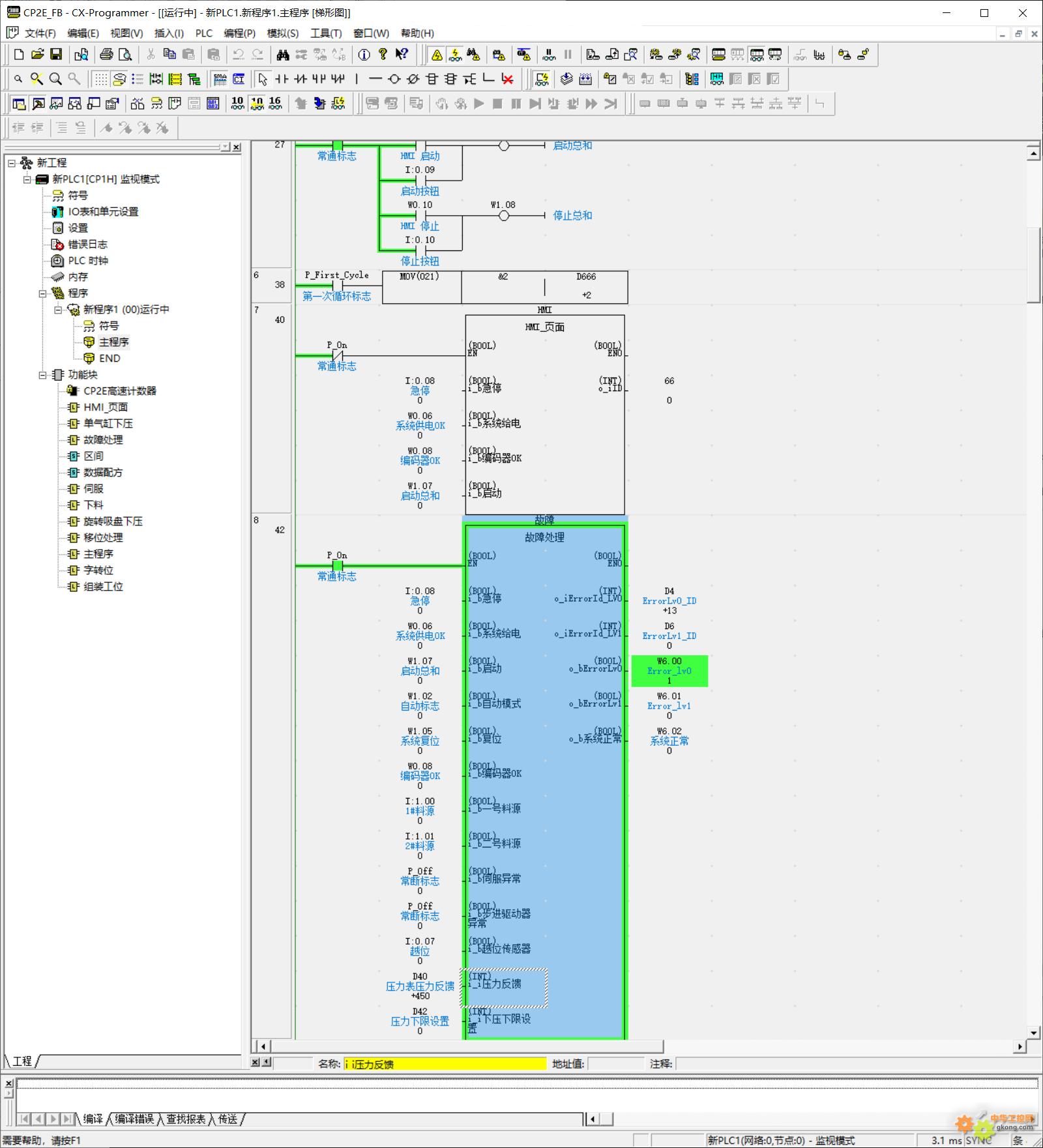Toggle PLC monitoring button

(456, 55)
